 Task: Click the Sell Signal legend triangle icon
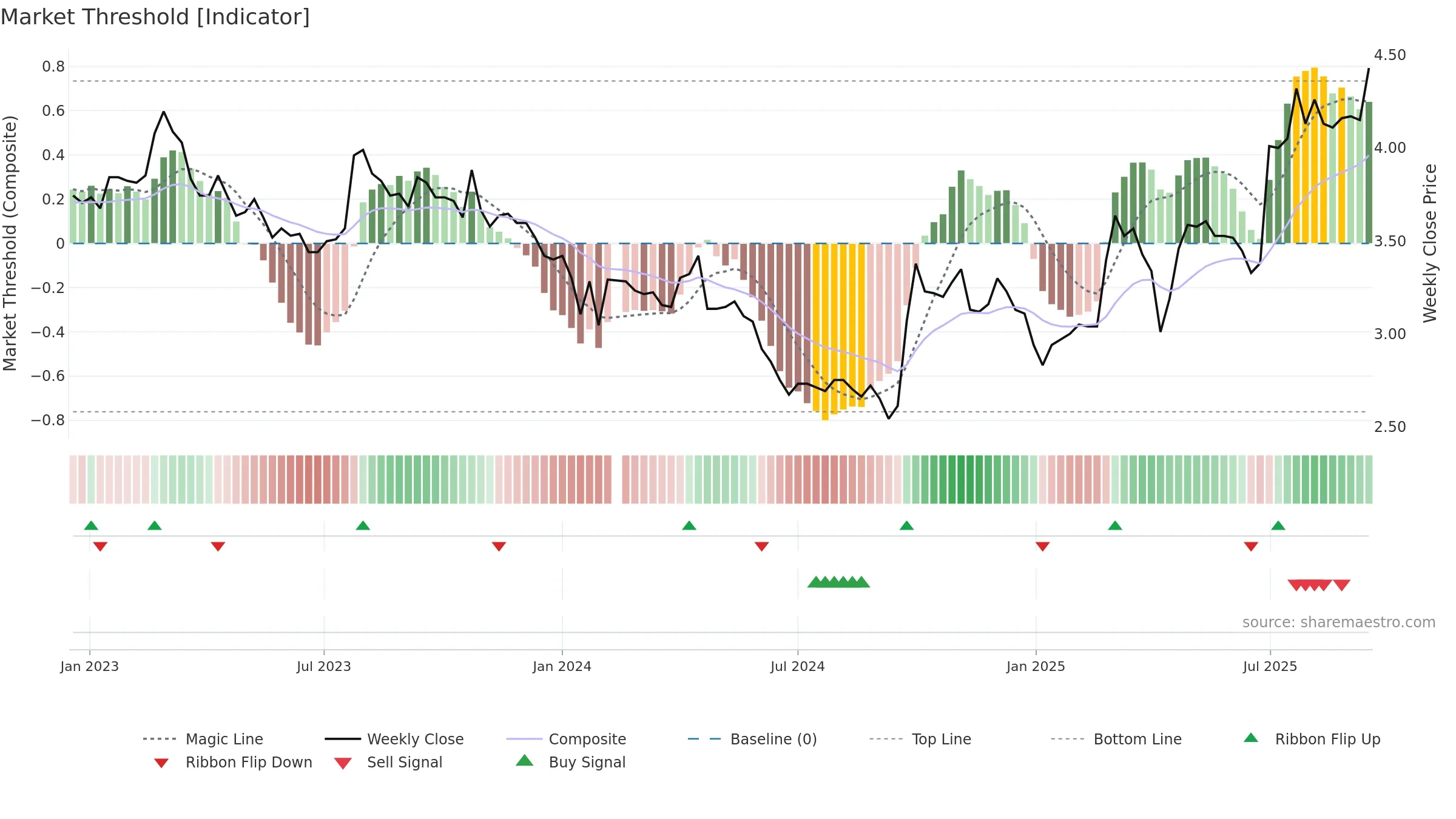click(343, 763)
